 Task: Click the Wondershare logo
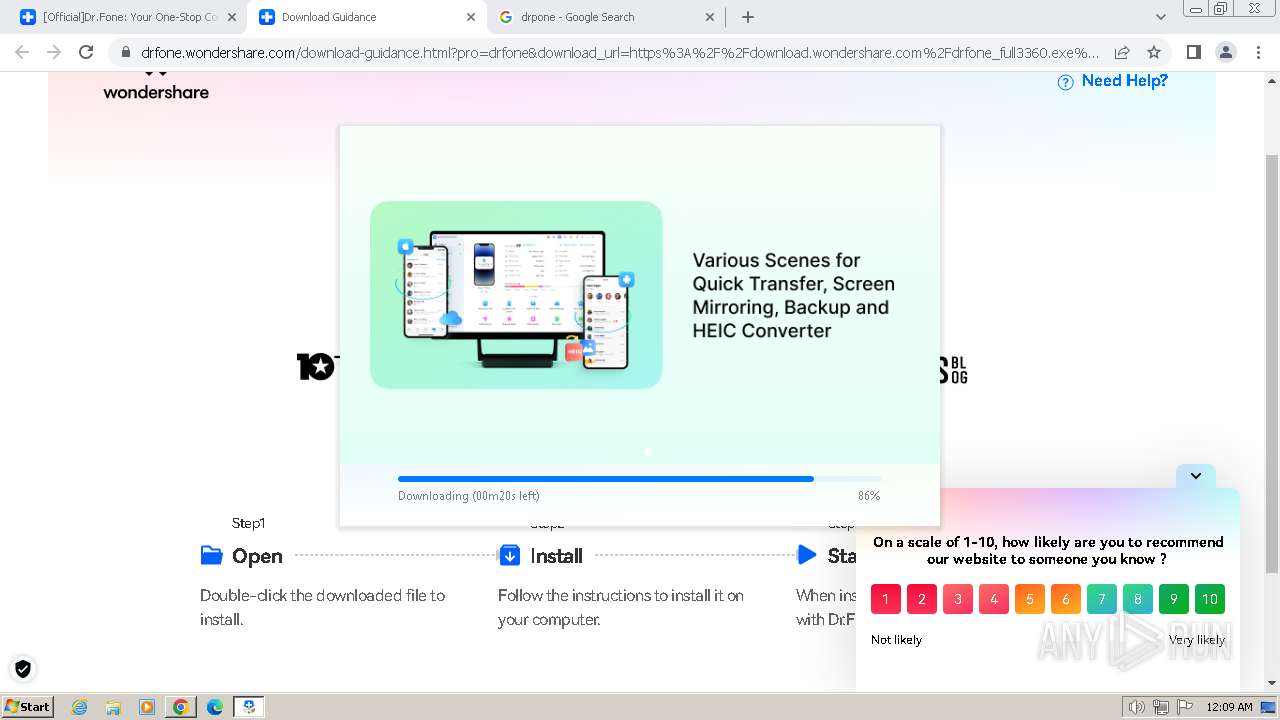(x=156, y=86)
